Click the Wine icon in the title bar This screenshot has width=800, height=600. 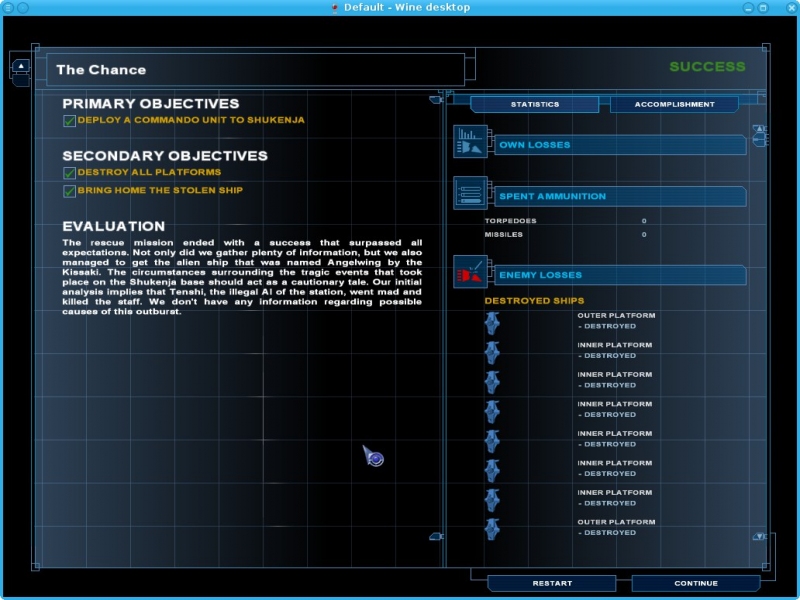pos(334,8)
